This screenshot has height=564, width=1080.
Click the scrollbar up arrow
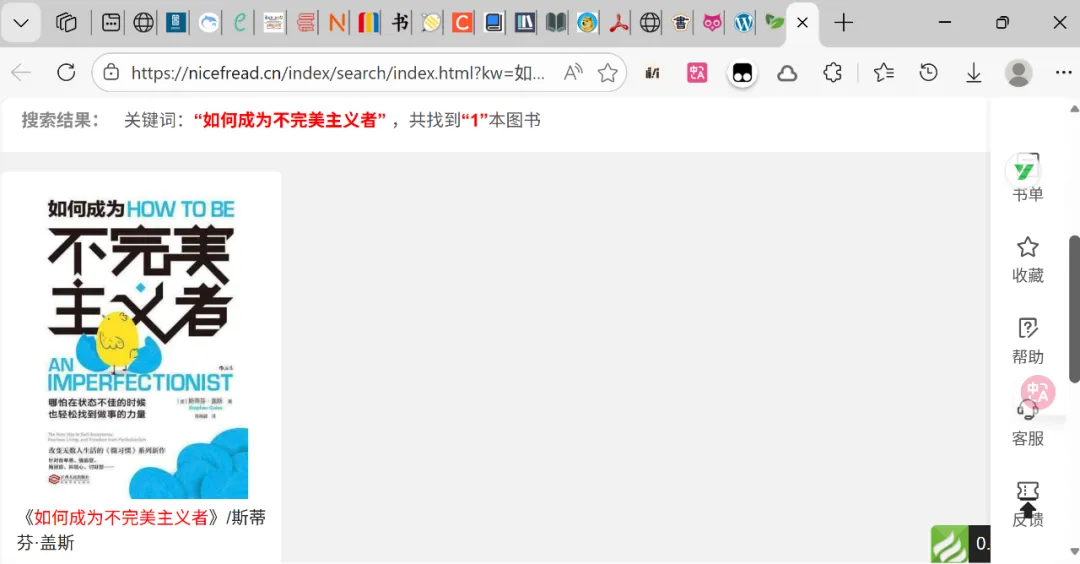coord(1074,109)
